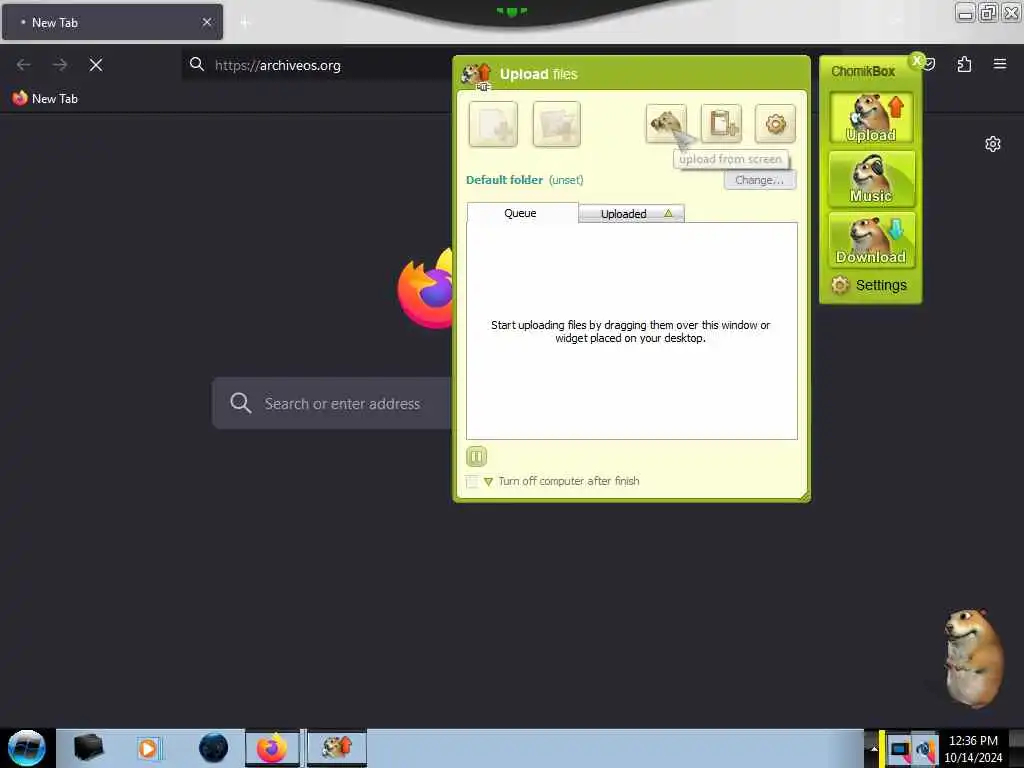
Task: Open the Firefox hamburger menu
Action: [x=1000, y=64]
